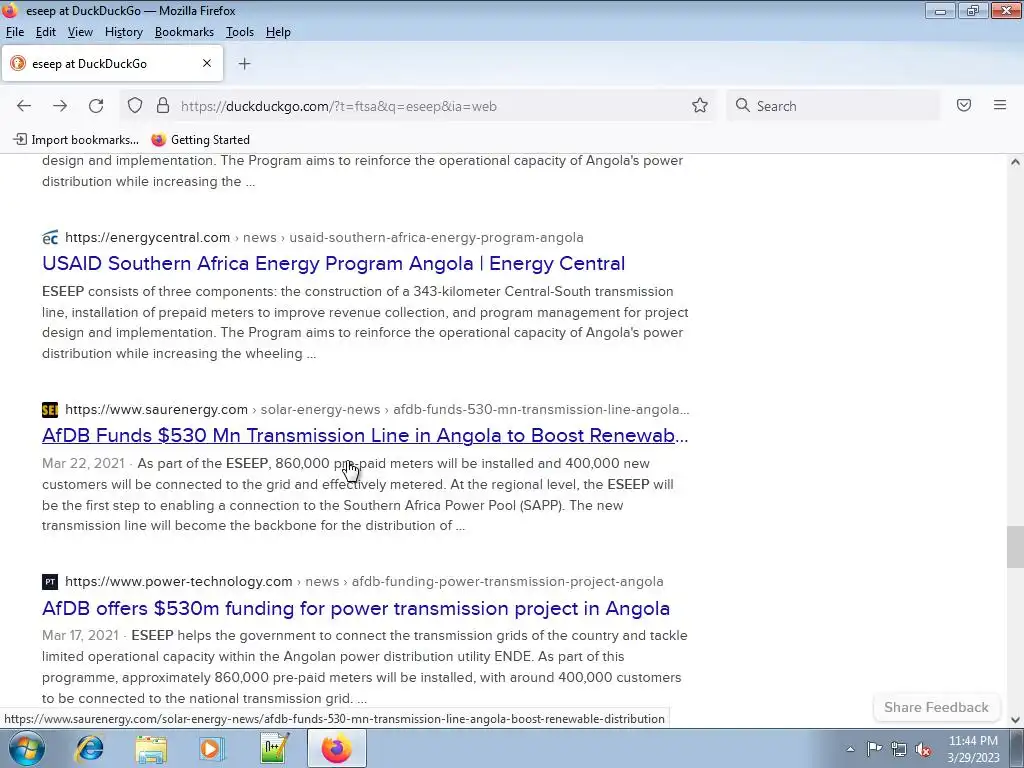This screenshot has width=1024, height=768.
Task: Click the Power Technology PT favicon
Action: pos(50,582)
